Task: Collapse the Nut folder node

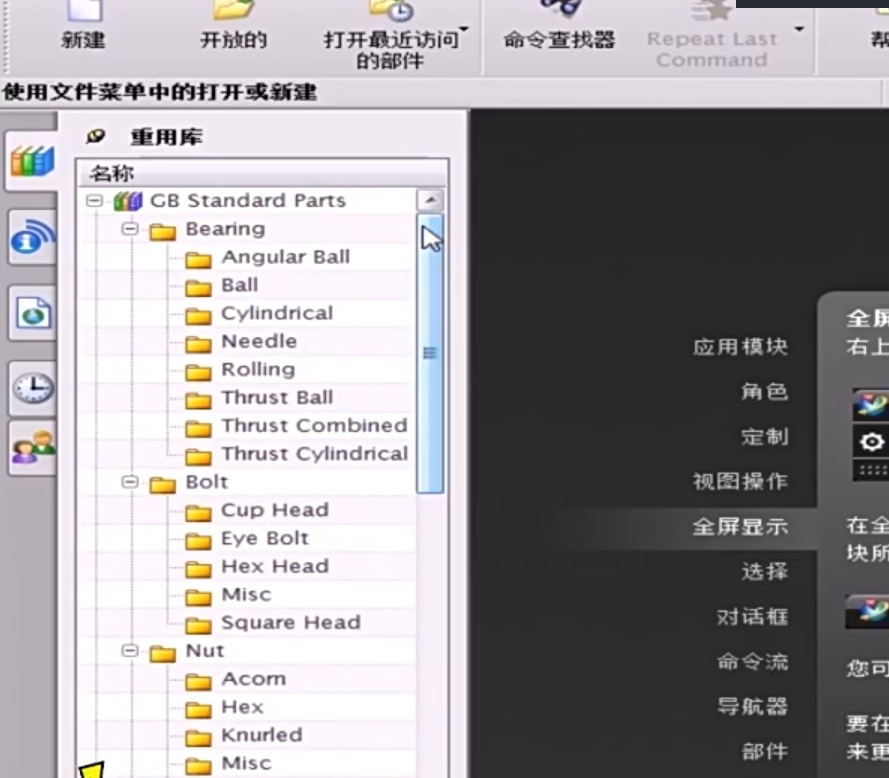Action: click(x=130, y=651)
